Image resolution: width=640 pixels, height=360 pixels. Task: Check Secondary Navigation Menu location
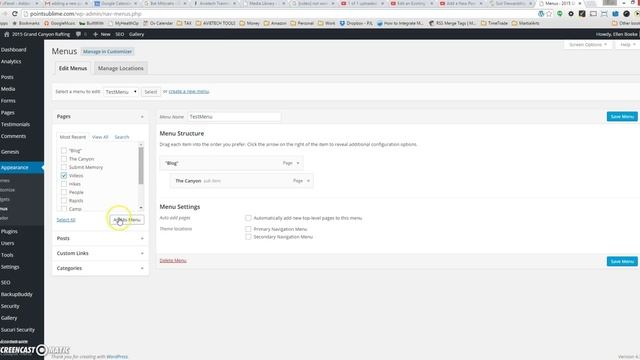(x=248, y=237)
